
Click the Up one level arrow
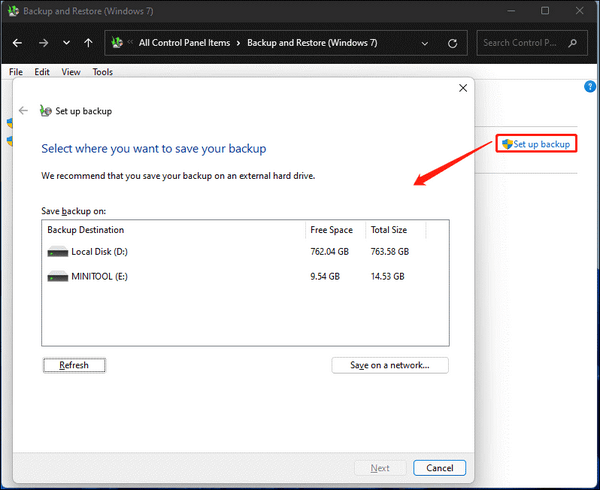tap(89, 43)
